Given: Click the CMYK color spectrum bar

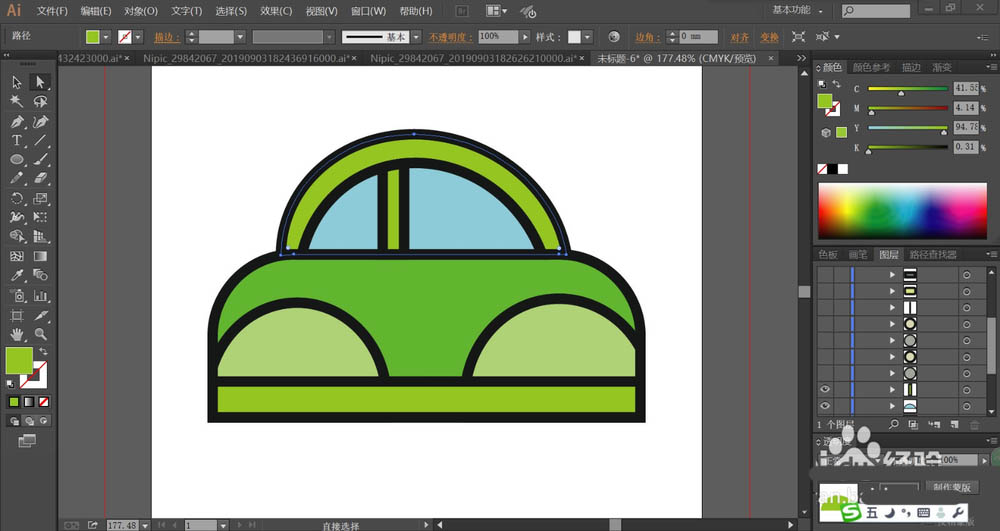Looking at the screenshot, I should tap(901, 210).
